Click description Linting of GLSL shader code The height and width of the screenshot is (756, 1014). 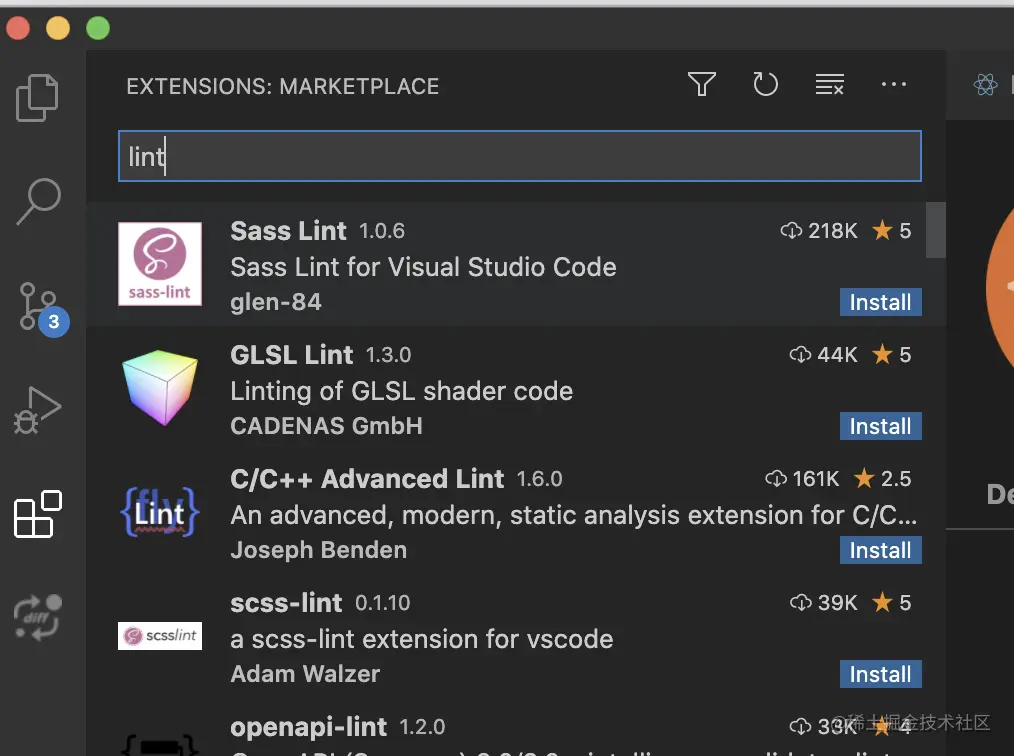(x=402, y=391)
